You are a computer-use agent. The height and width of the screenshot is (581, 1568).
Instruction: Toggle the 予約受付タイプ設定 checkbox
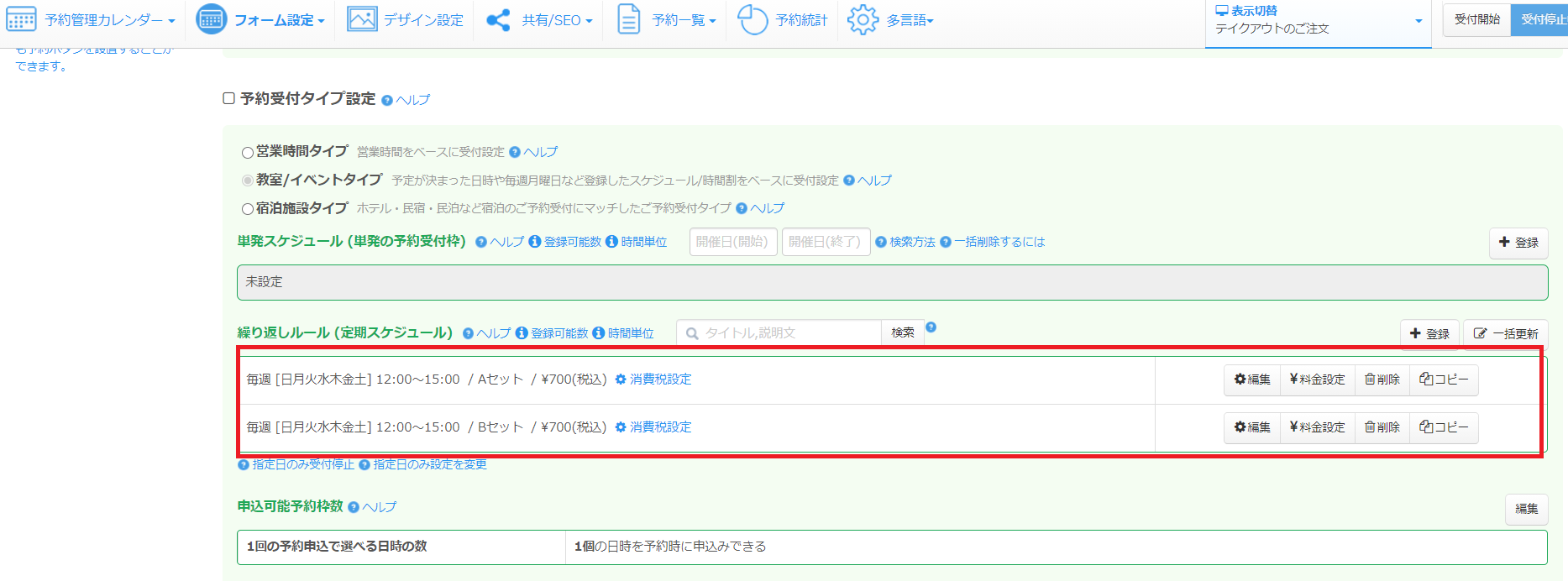[228, 98]
